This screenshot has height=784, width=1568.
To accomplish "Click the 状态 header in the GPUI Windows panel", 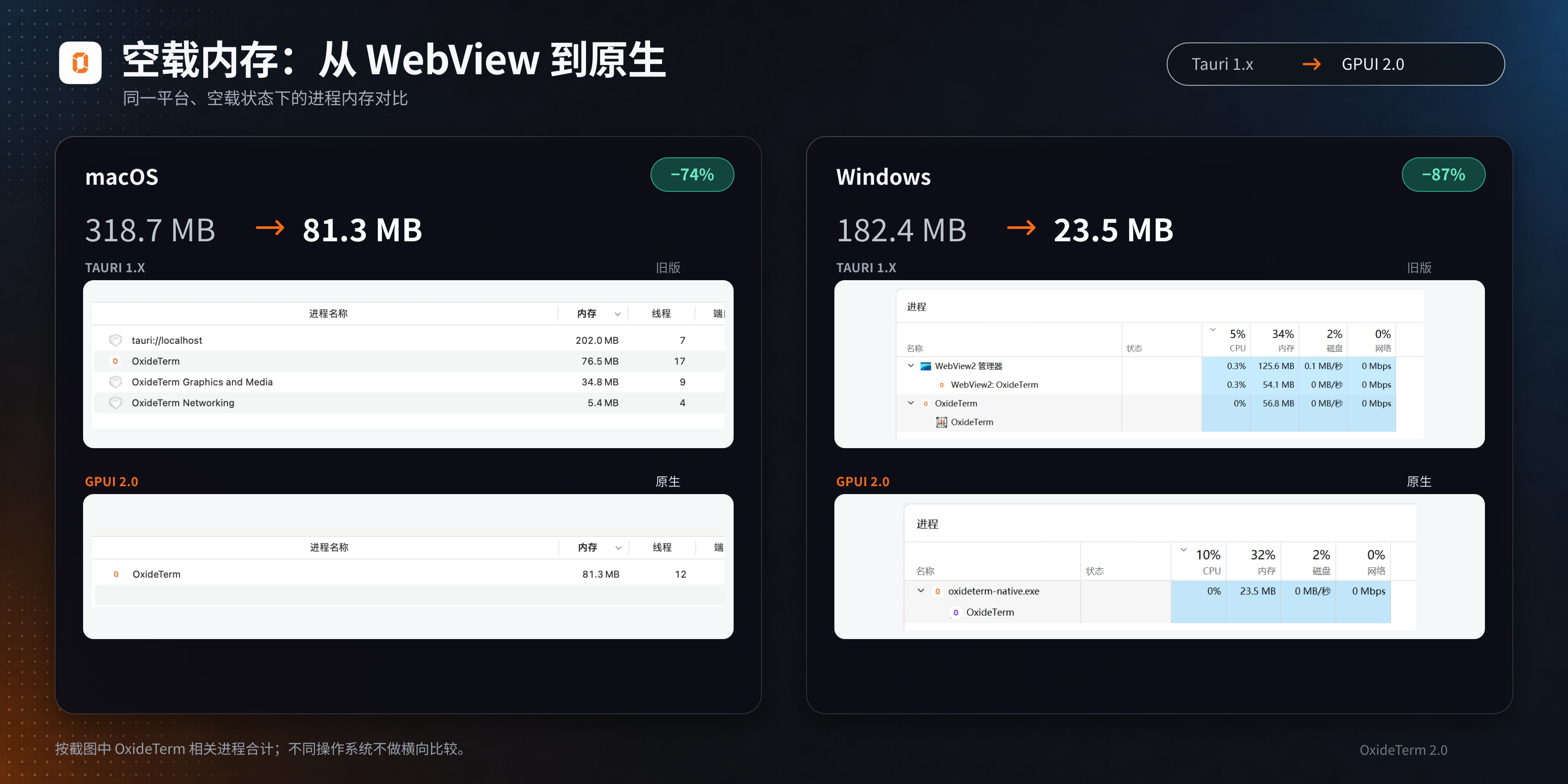I will tap(1094, 571).
